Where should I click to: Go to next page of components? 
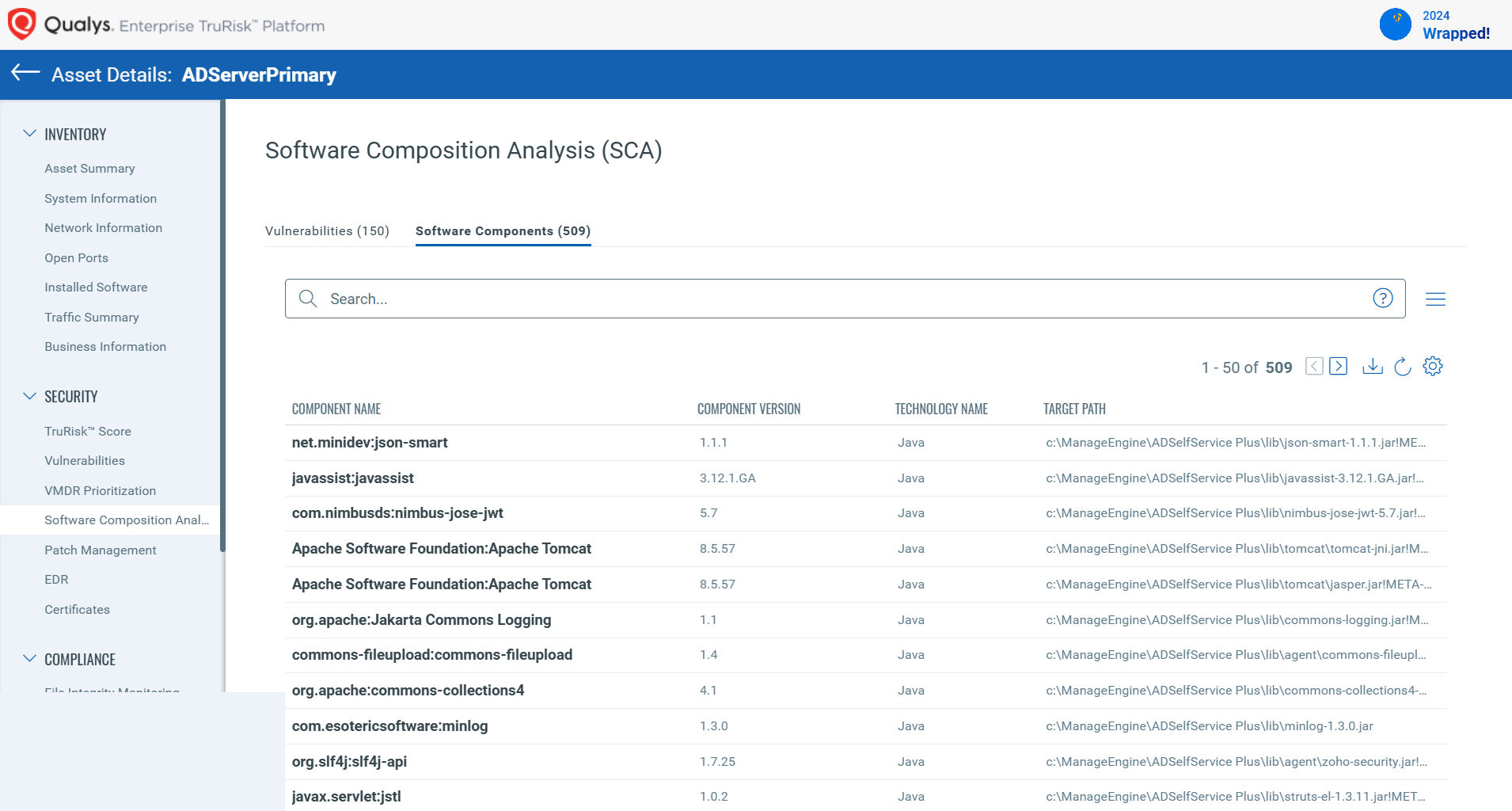[x=1338, y=366]
